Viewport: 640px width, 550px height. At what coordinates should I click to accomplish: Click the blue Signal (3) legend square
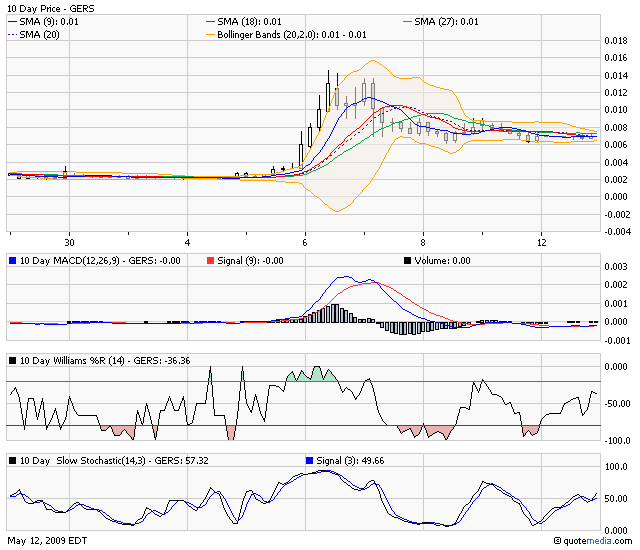click(309, 460)
